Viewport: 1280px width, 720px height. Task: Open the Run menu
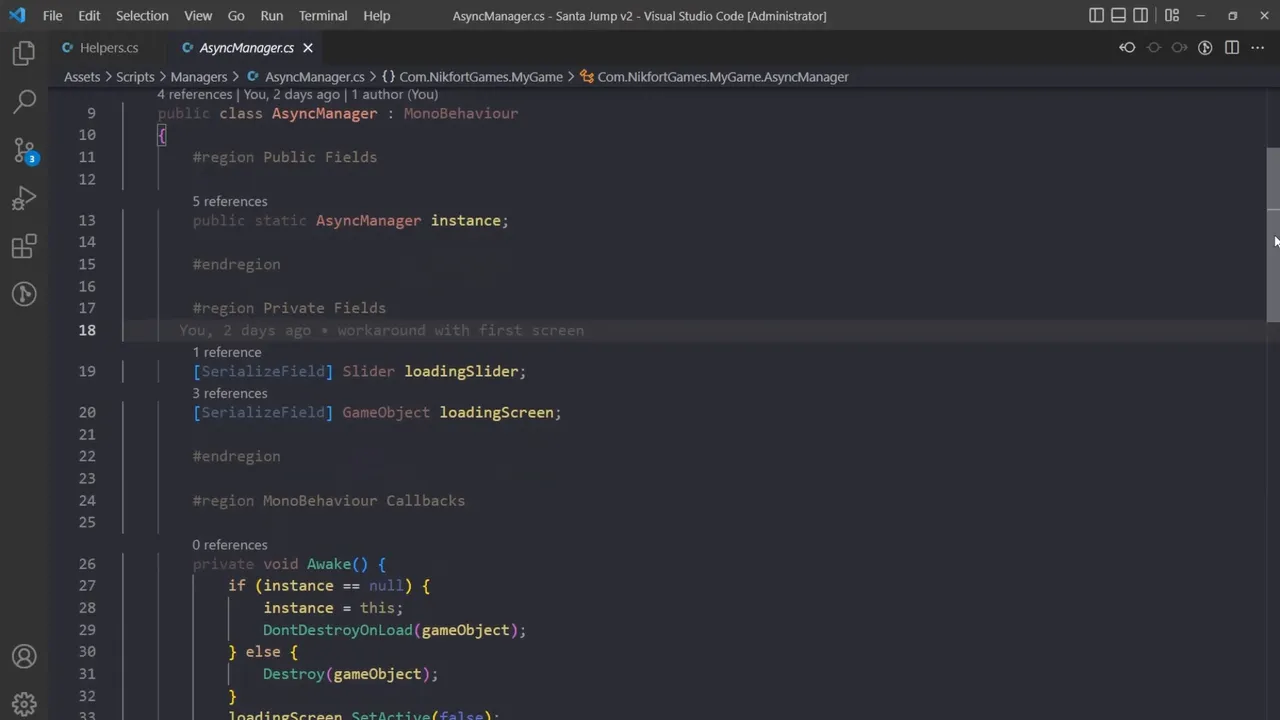pos(271,16)
